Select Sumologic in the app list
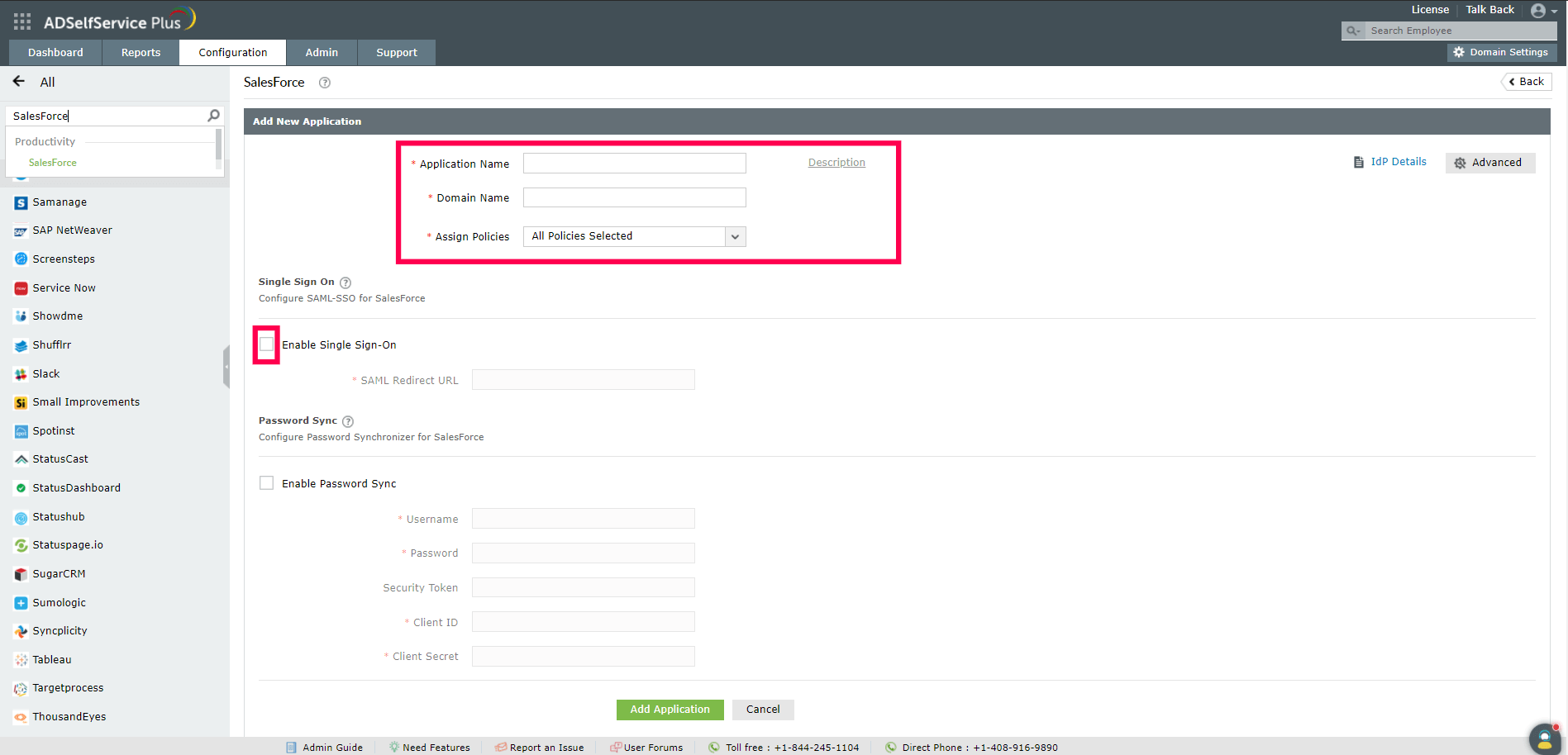 [x=60, y=603]
